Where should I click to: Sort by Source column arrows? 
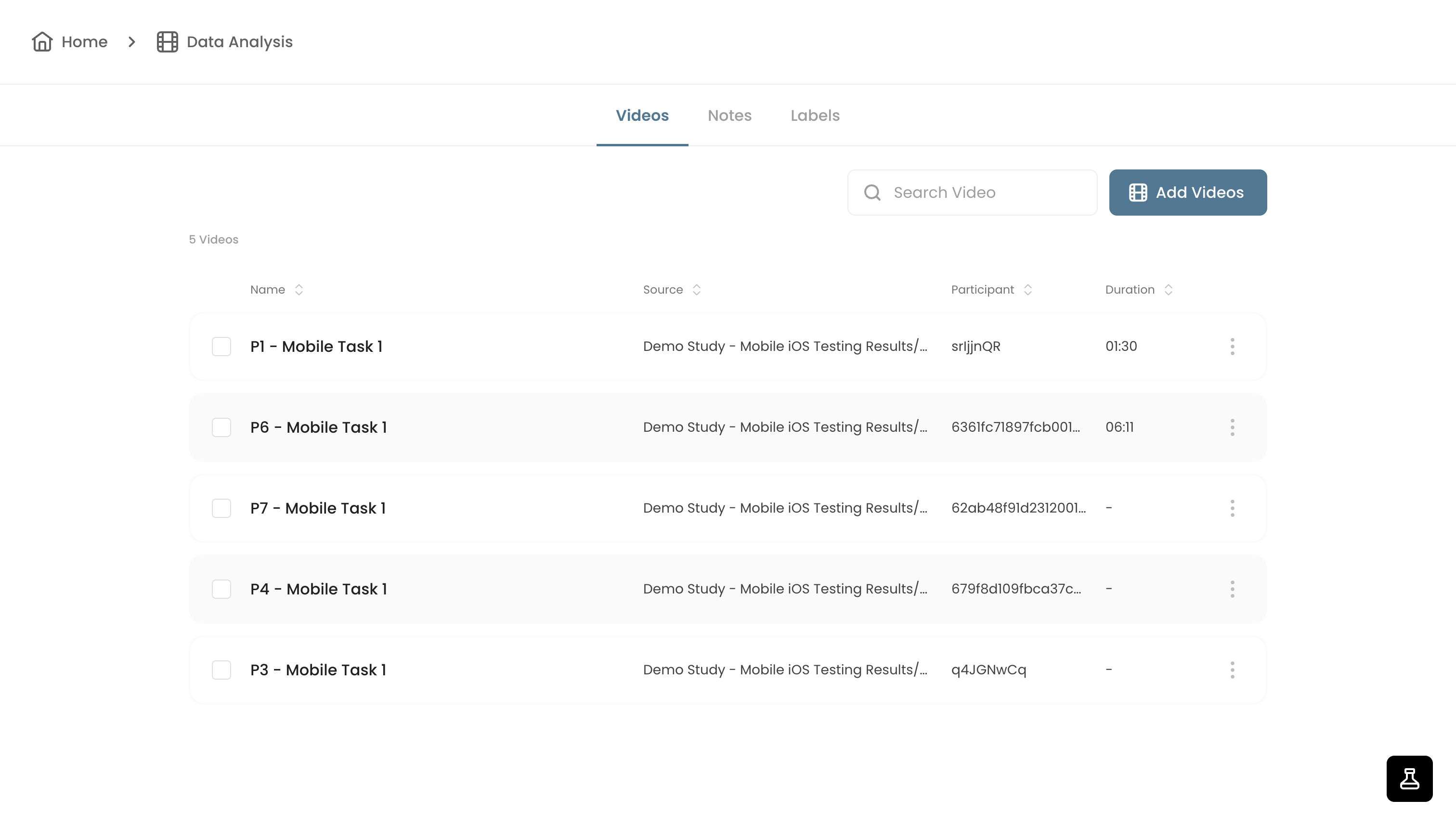pos(697,290)
